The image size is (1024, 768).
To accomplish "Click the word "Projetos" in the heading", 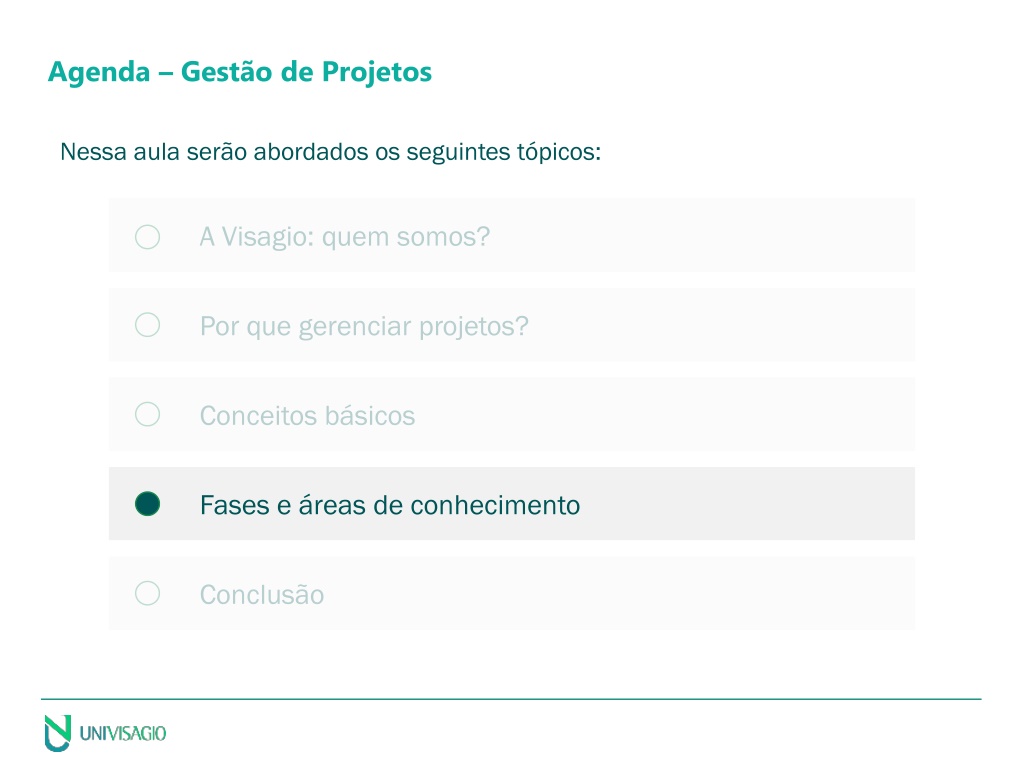I will (x=377, y=72).
